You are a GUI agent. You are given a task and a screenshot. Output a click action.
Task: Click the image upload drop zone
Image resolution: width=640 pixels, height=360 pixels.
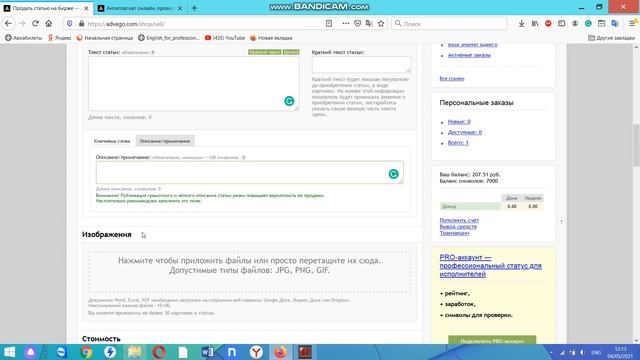coord(249,271)
